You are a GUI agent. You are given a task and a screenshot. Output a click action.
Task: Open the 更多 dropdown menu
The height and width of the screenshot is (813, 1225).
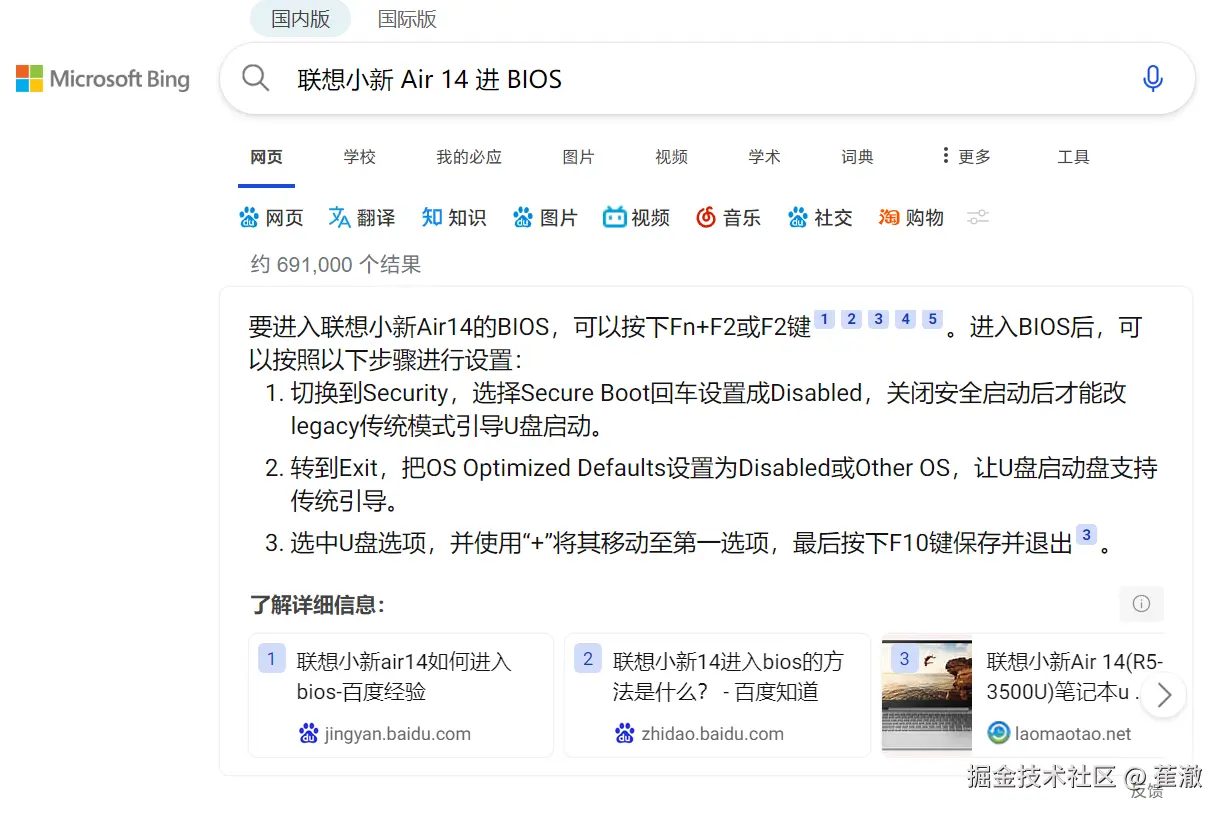[964, 156]
